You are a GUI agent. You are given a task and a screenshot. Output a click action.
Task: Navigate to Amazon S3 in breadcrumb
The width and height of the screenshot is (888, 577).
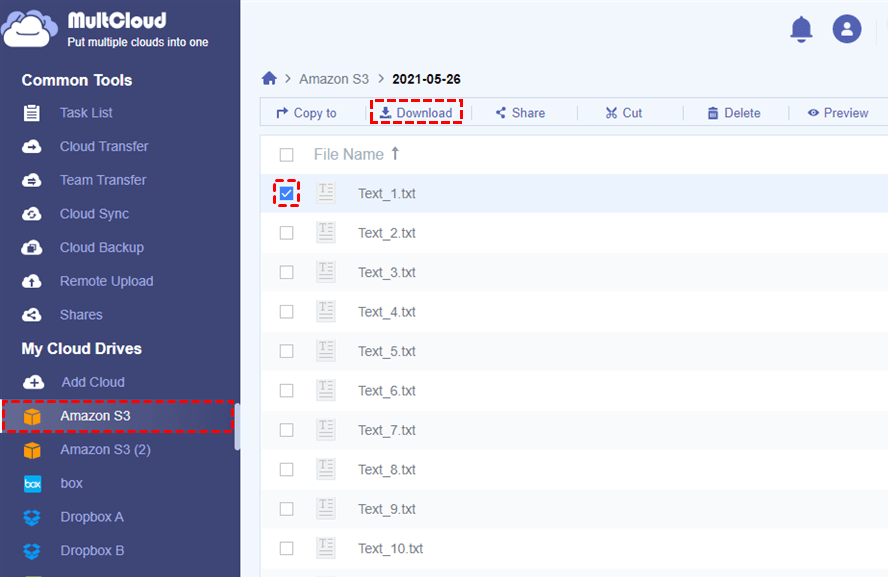click(334, 79)
